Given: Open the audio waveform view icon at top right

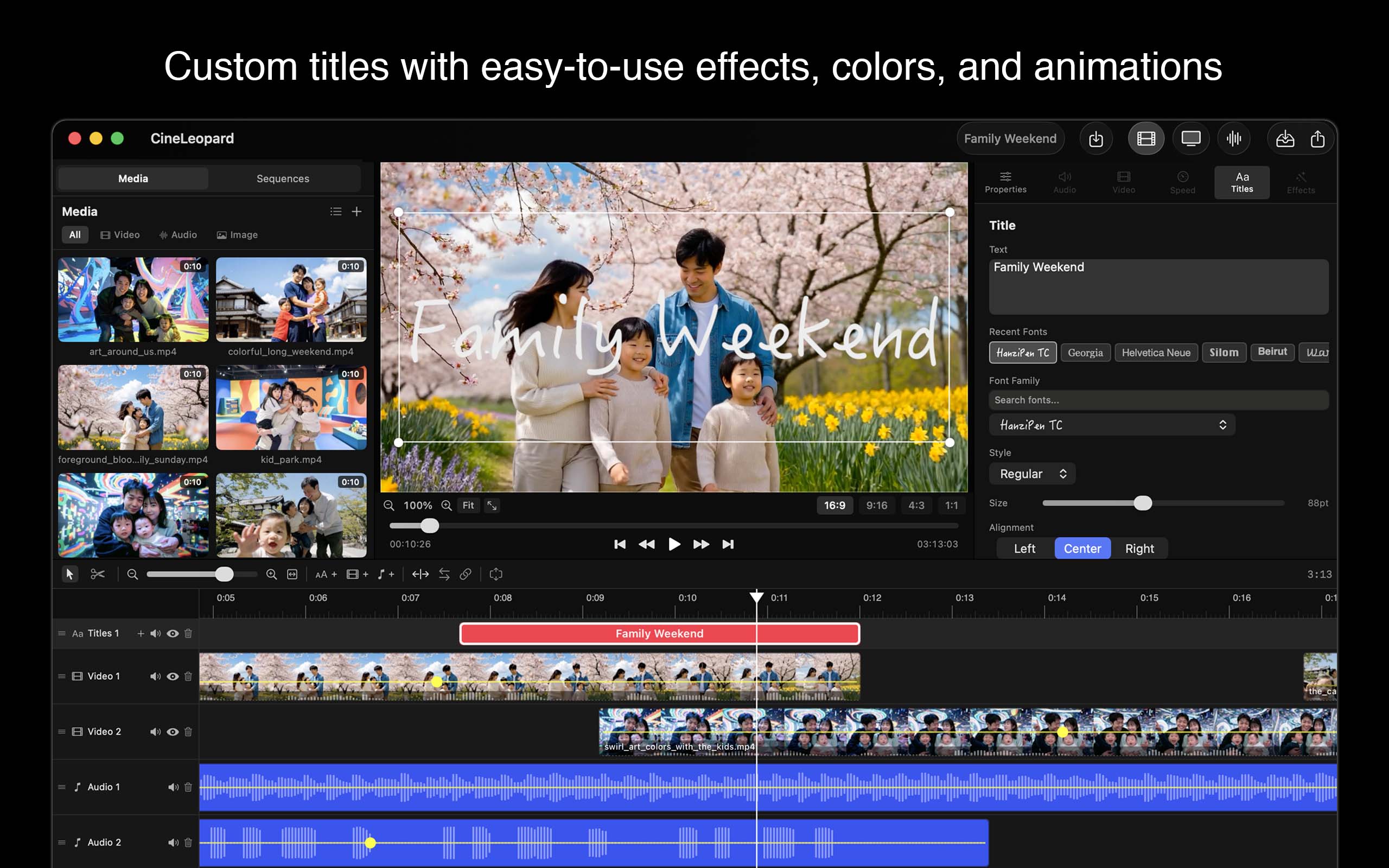Looking at the screenshot, I should (1234, 138).
